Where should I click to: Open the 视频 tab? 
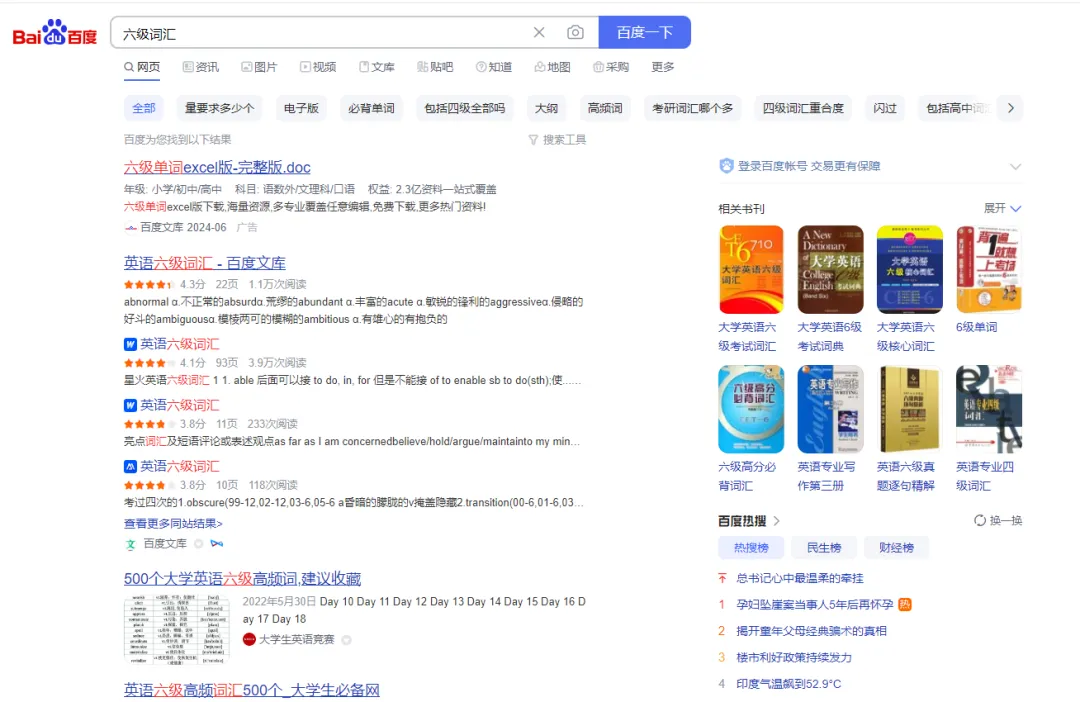coord(318,67)
